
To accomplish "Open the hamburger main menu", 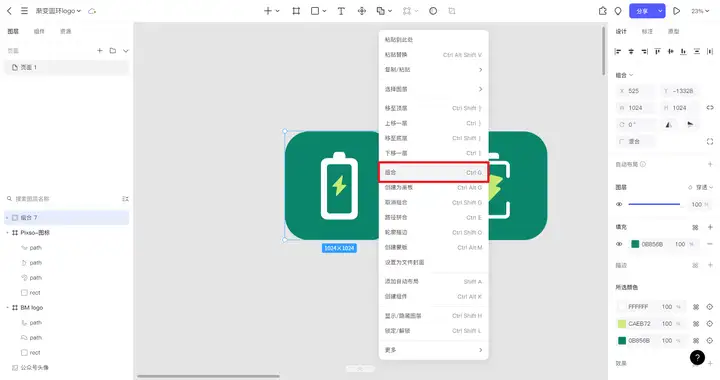I will [24, 11].
